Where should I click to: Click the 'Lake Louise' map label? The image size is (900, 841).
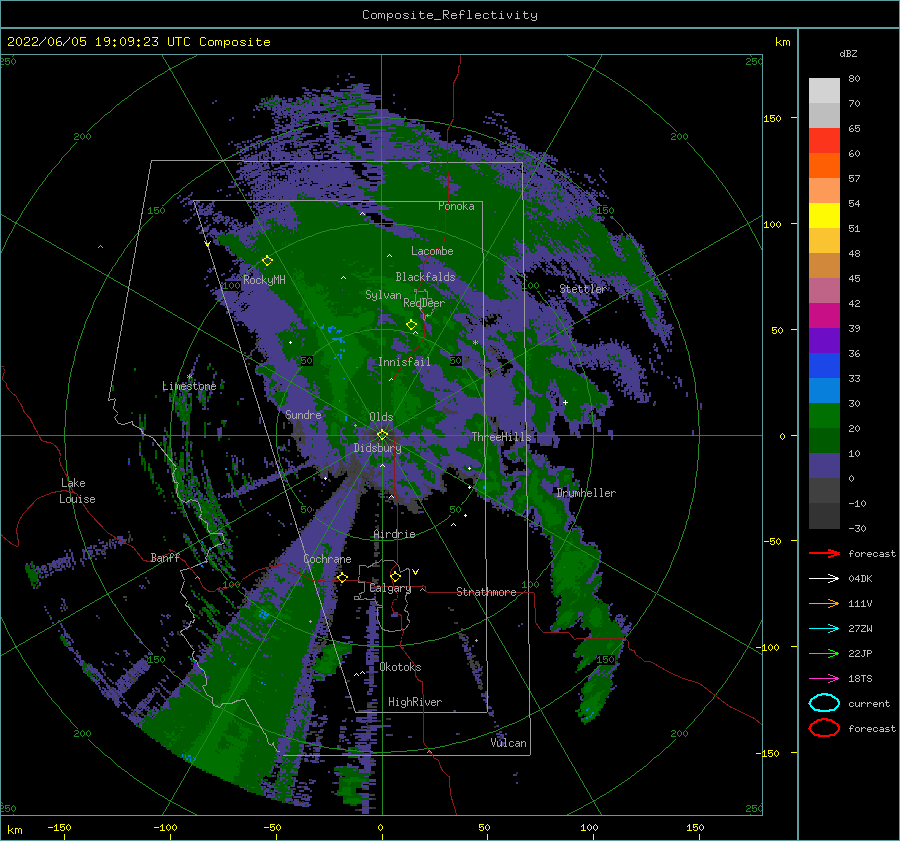[77, 491]
